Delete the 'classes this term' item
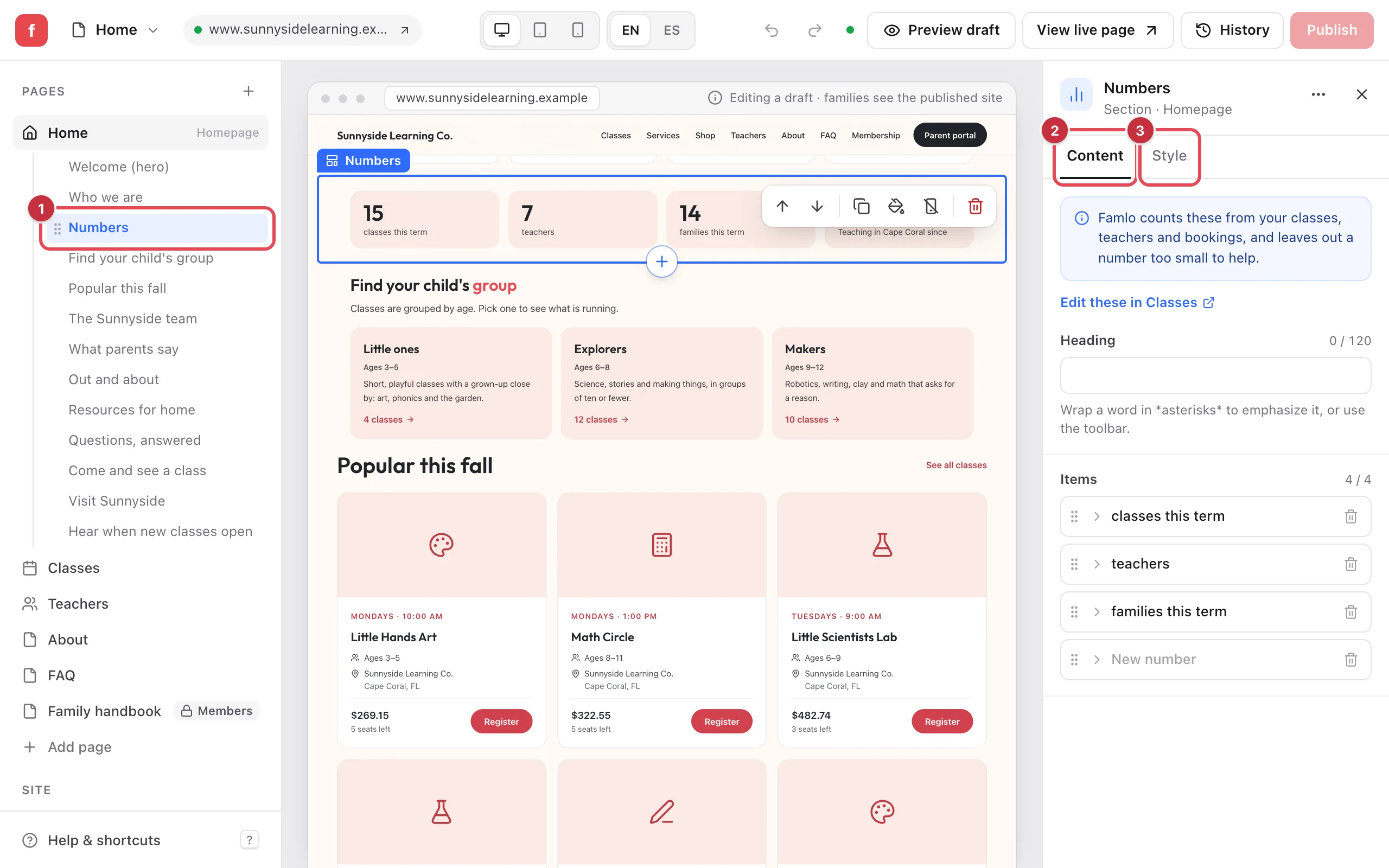 [x=1350, y=516]
